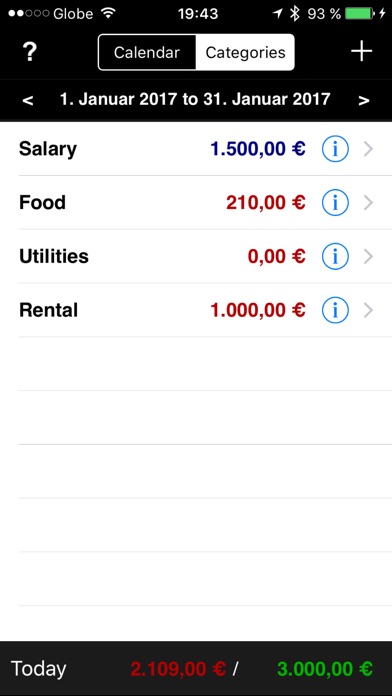The image size is (392, 696).
Task: Add new entry with plus icon
Action: [361, 52]
